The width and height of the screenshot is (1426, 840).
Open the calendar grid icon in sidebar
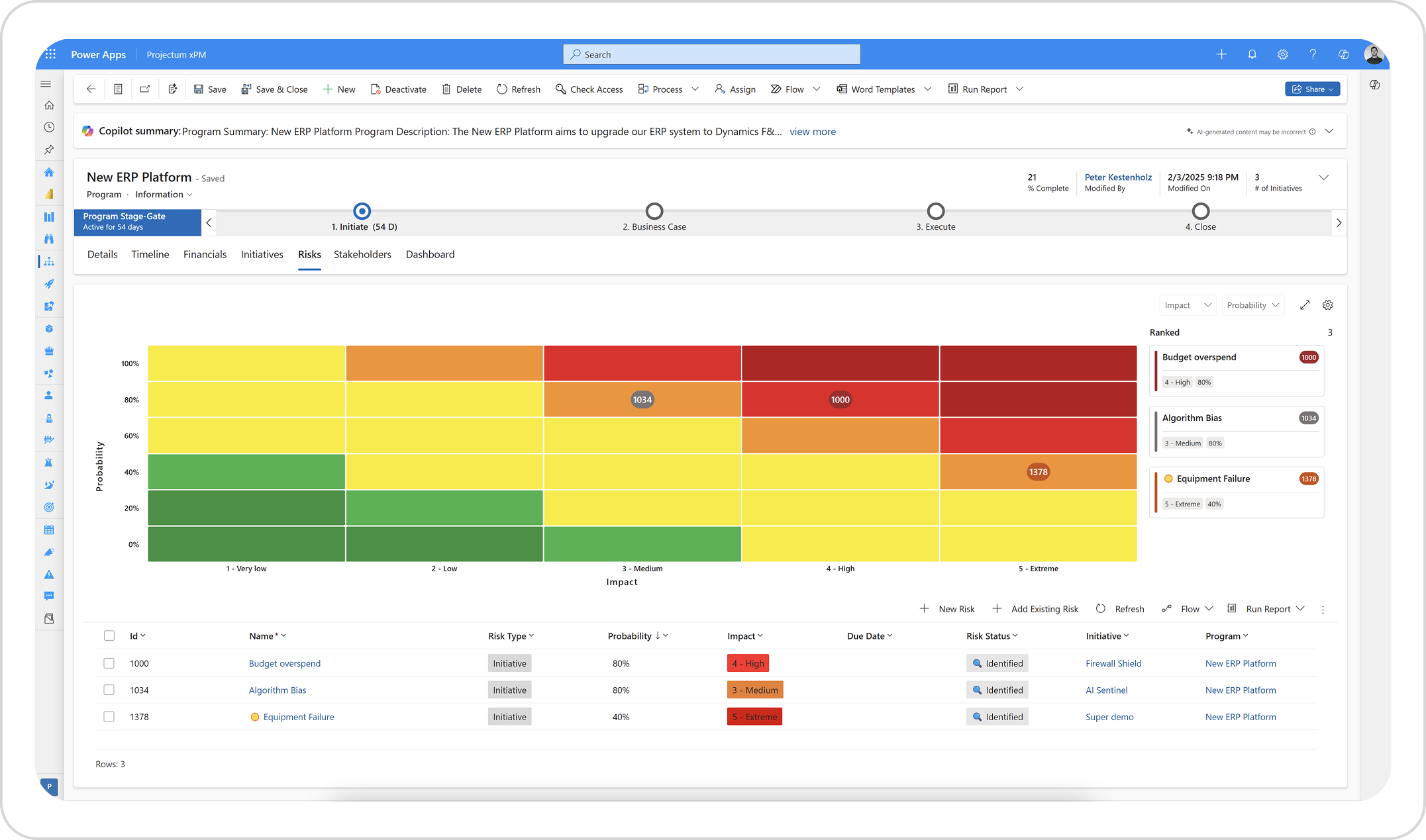[x=49, y=530]
